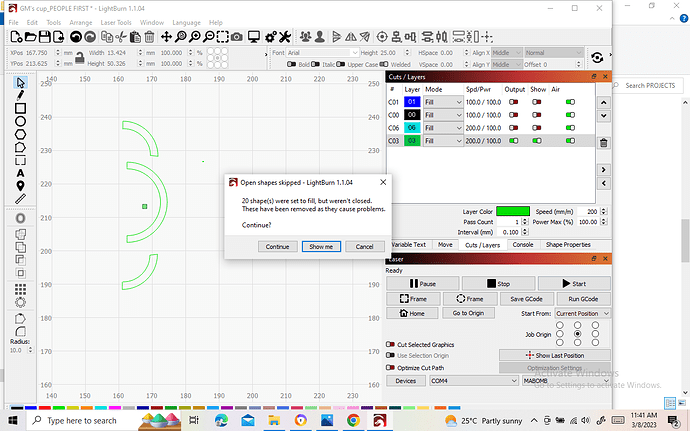Select the Measure ruler tool
690x431 pixels.
coord(20,199)
